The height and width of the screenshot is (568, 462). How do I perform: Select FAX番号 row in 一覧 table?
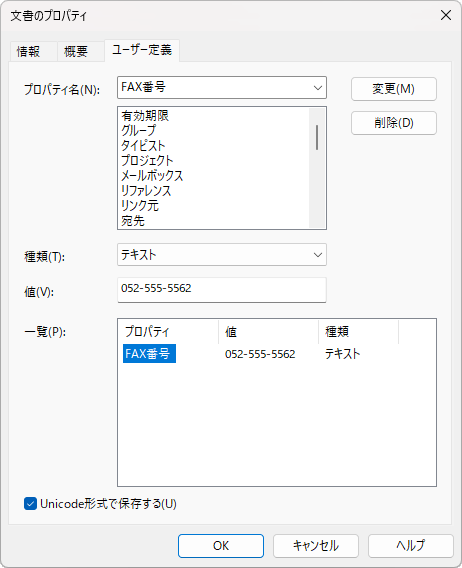point(149,354)
